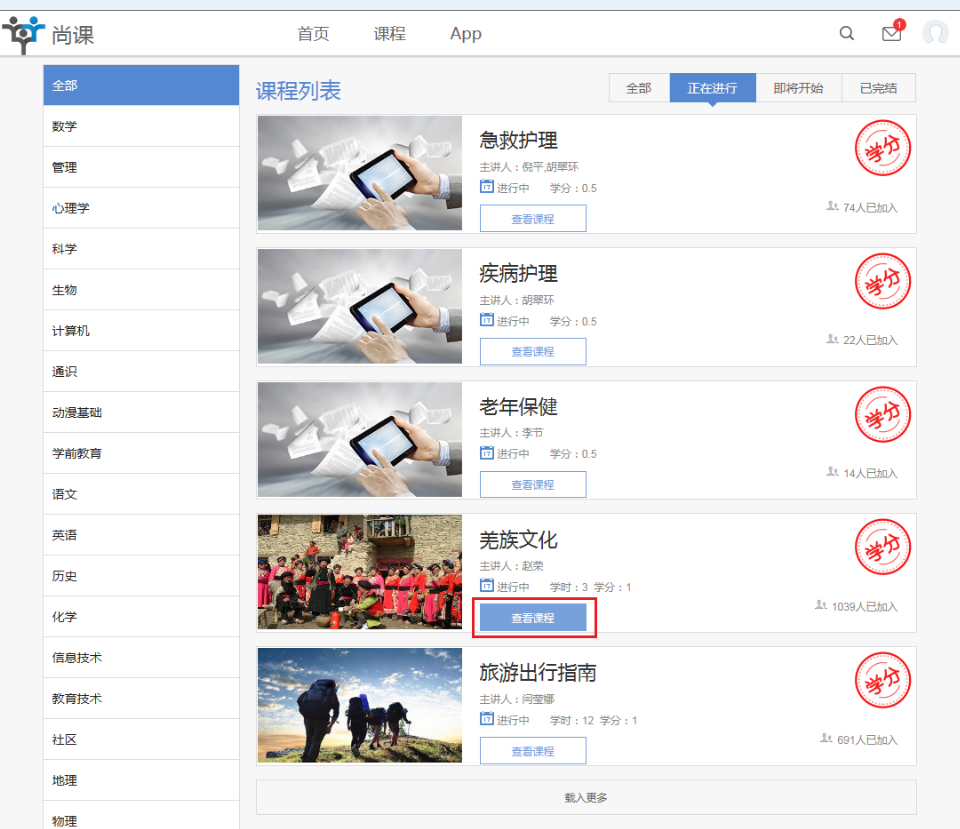Image resolution: width=960 pixels, height=829 pixels.
Task: Click 查看课程 button for 羌族文化
Action: click(x=533, y=618)
